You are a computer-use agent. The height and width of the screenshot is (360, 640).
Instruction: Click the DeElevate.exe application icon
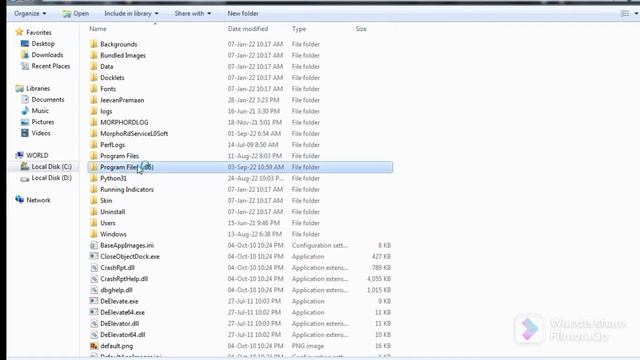point(94,301)
